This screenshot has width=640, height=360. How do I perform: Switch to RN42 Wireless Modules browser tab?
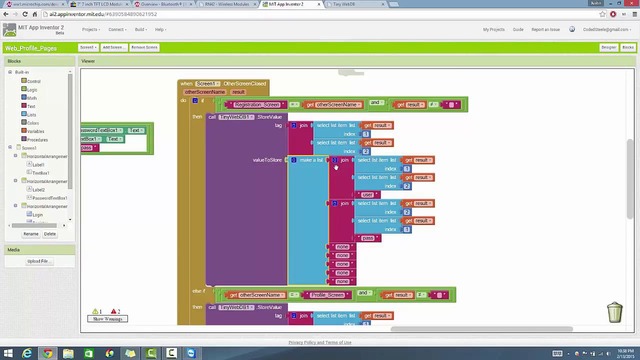click(227, 4)
